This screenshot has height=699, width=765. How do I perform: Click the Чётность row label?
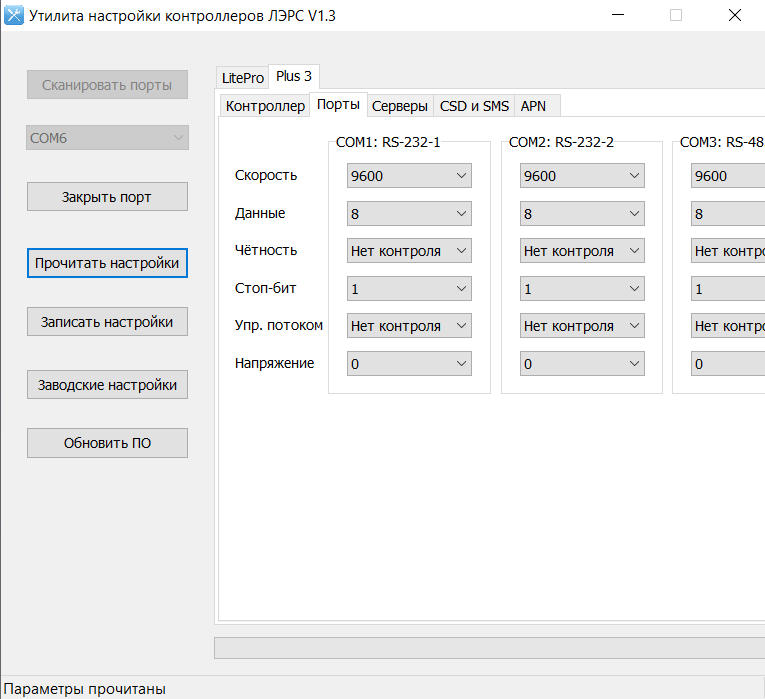tap(266, 250)
